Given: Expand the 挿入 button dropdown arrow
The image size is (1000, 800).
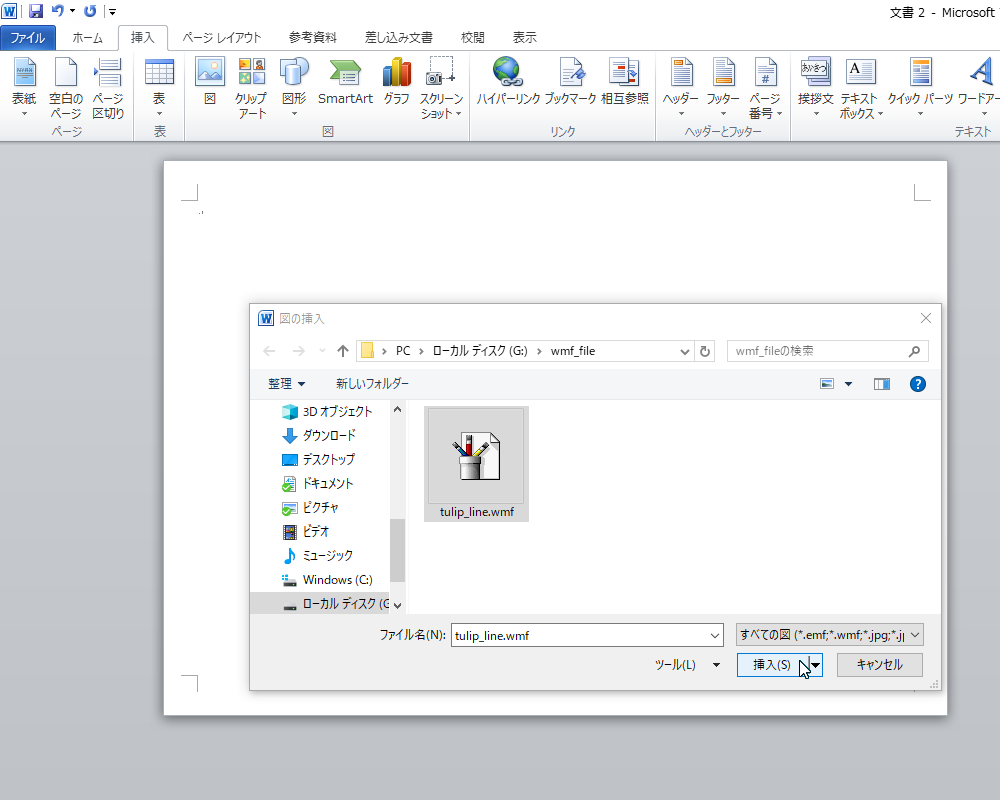Looking at the screenshot, I should (x=816, y=665).
